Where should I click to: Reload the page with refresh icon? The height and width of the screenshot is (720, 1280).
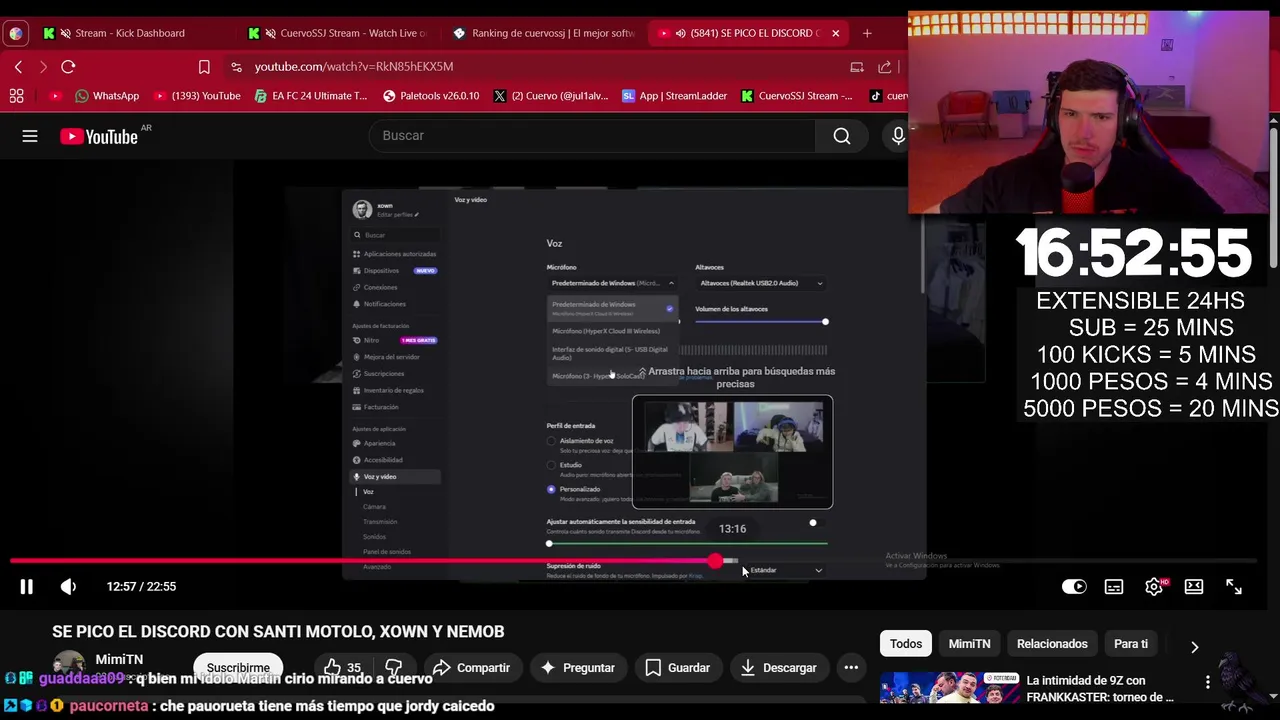(x=68, y=67)
